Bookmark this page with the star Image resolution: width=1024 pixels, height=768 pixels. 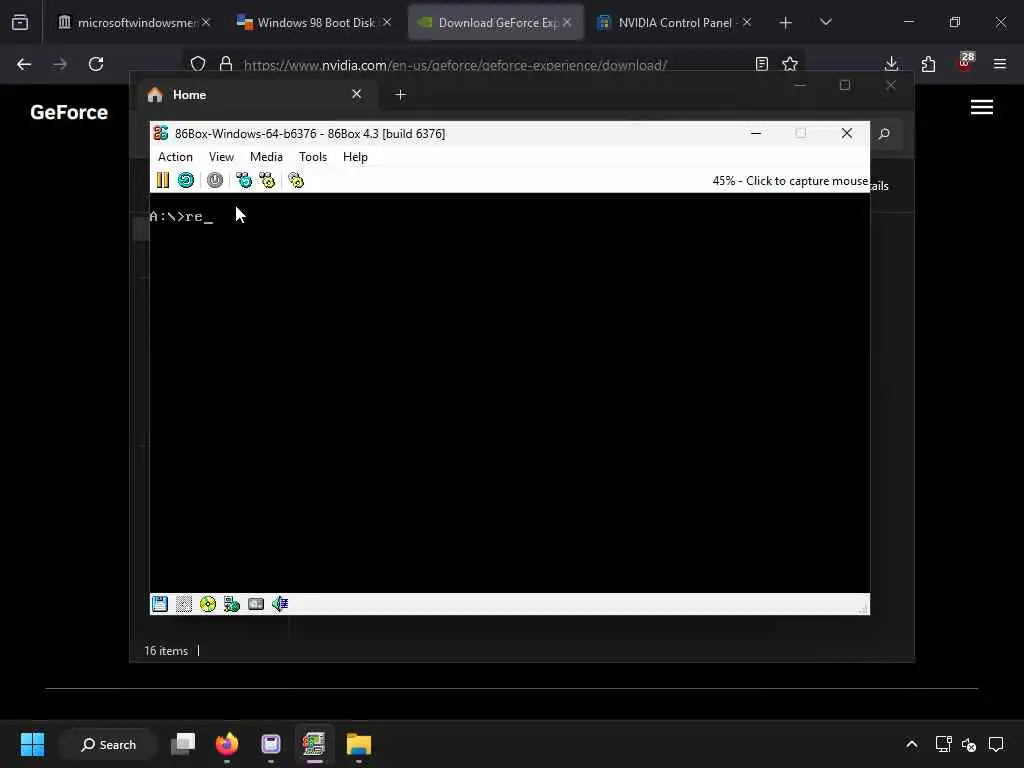point(790,64)
